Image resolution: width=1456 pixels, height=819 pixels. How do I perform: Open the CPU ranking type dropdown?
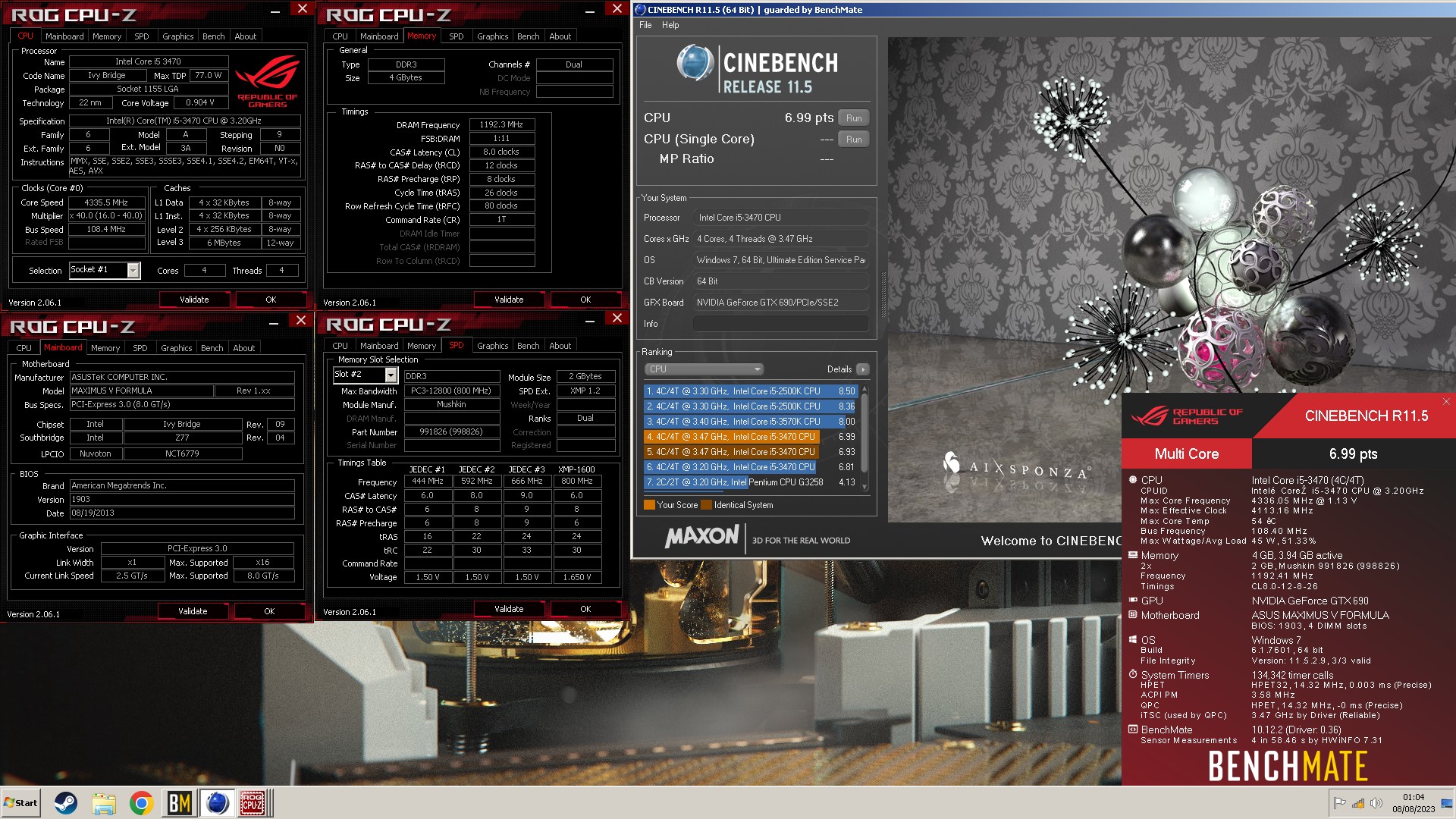point(704,369)
